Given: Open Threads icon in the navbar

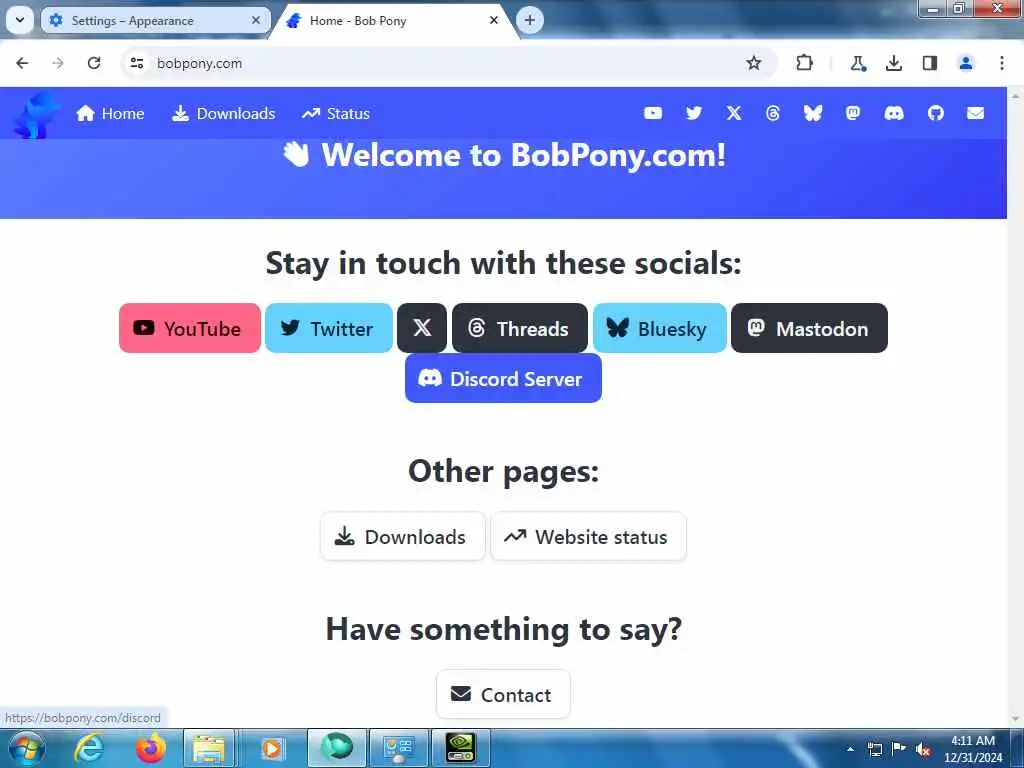Looking at the screenshot, I should tap(773, 114).
